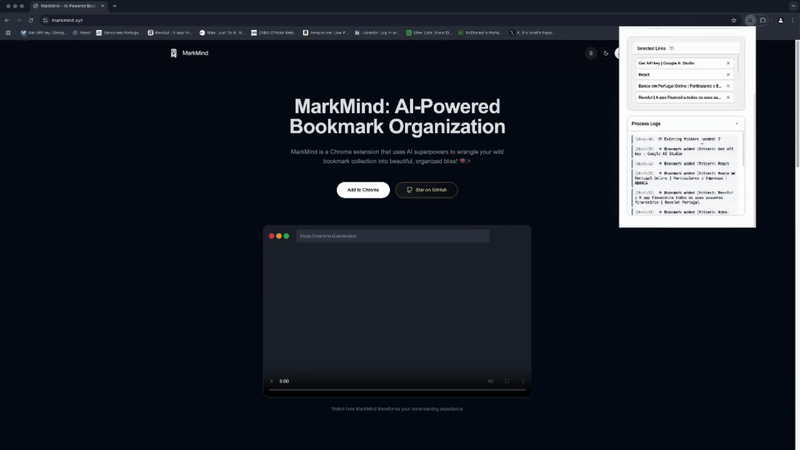
Task: Open the apps grid in bookmarks bar
Action: pyautogui.click(x=8, y=33)
